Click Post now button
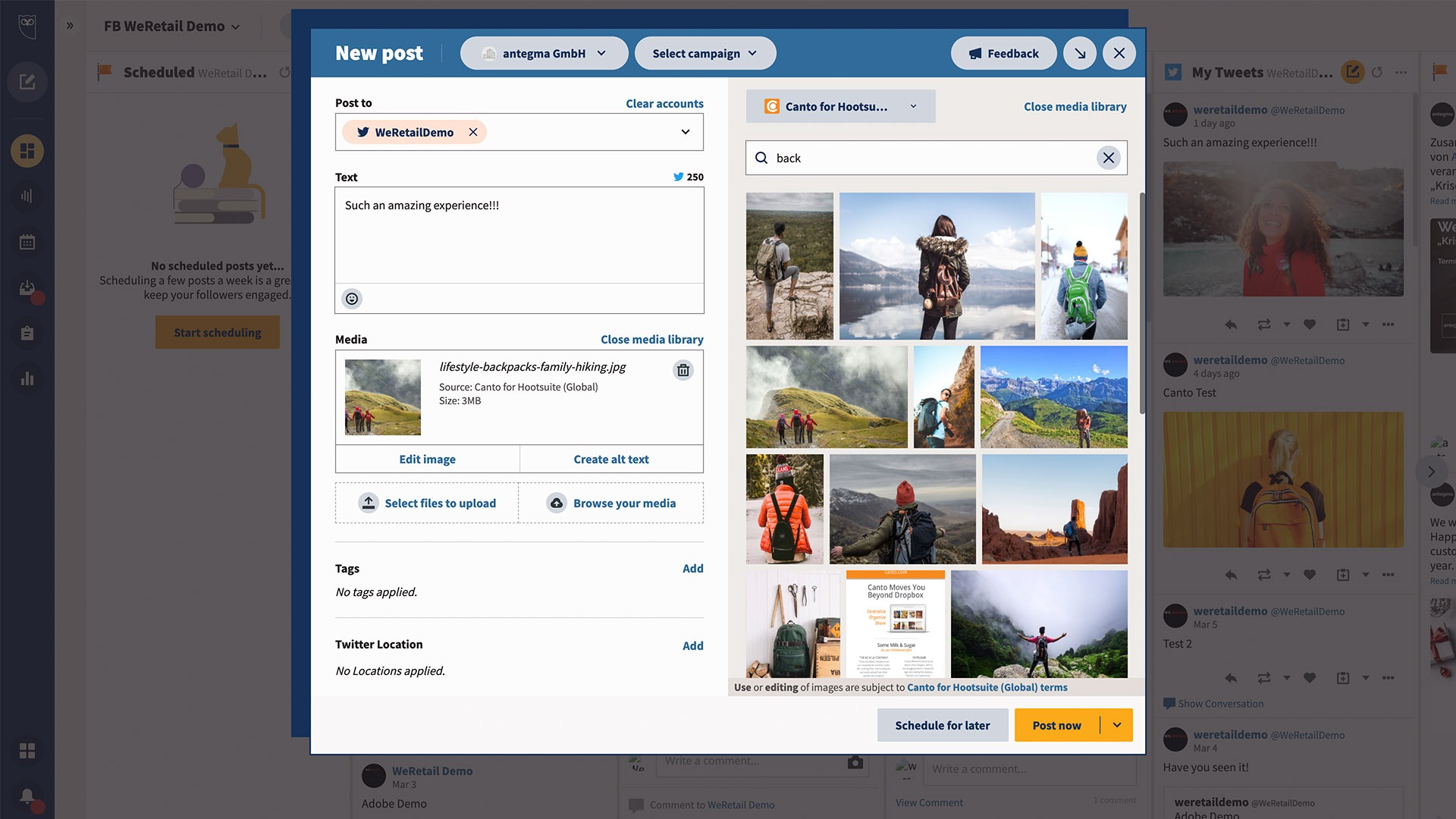This screenshot has width=1456, height=819. coord(1057,725)
